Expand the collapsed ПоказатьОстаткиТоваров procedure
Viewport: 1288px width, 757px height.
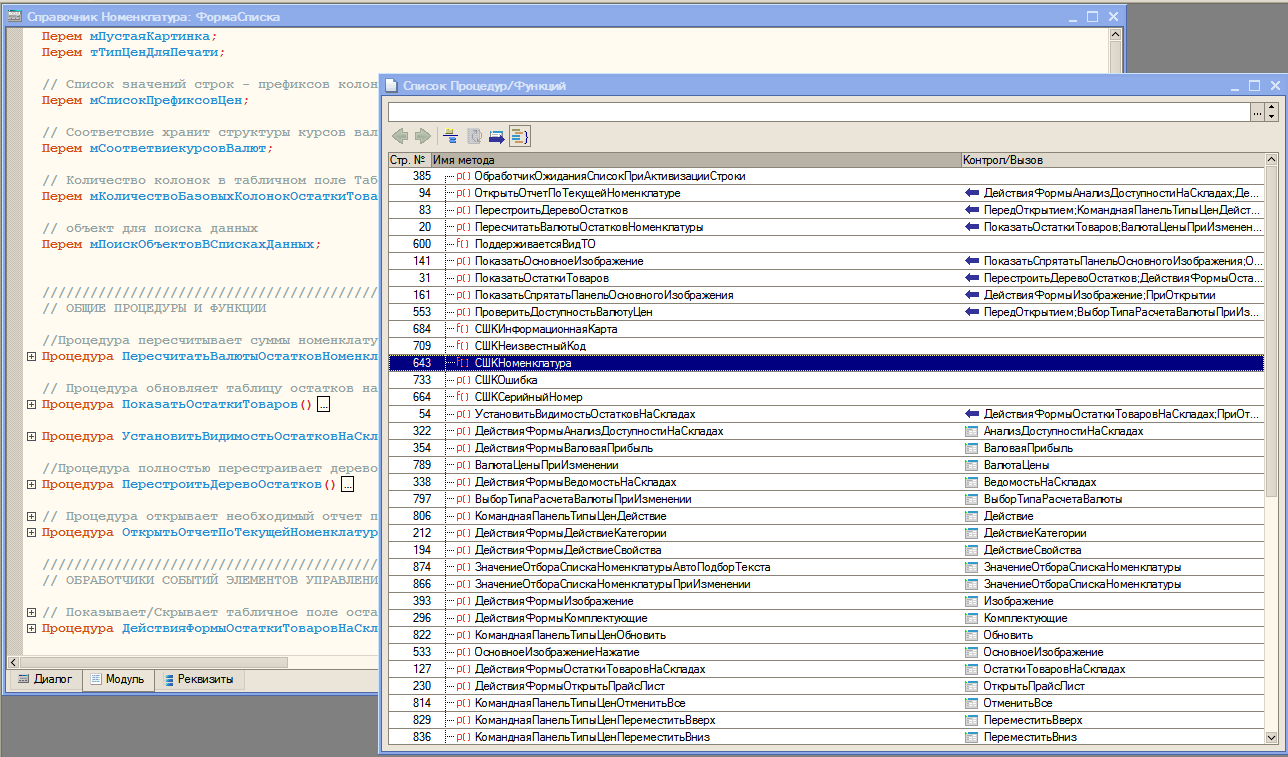[x=31, y=405]
